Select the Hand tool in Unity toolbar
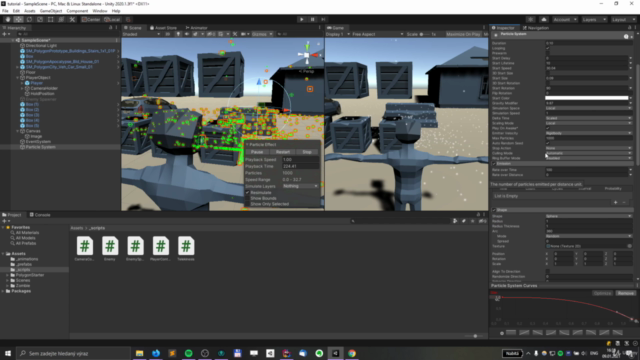The height and width of the screenshot is (360, 640). pyautogui.click(x=8, y=19)
